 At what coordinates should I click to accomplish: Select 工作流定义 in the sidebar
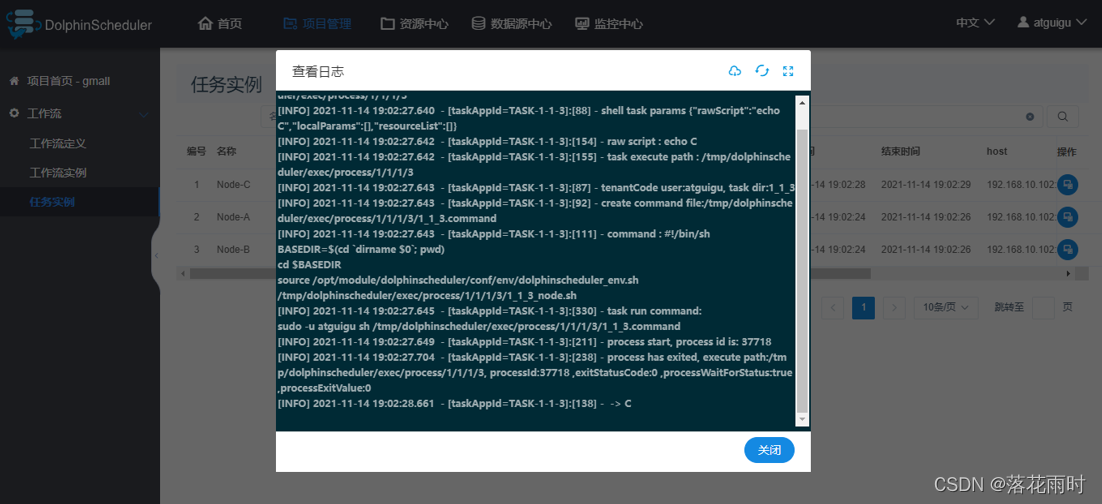click(58, 143)
